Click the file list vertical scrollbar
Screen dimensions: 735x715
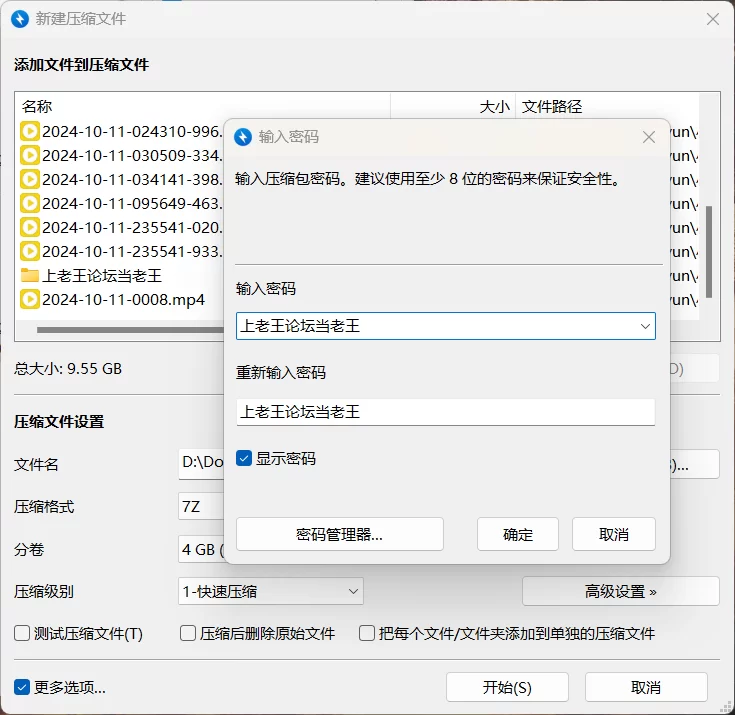click(709, 252)
